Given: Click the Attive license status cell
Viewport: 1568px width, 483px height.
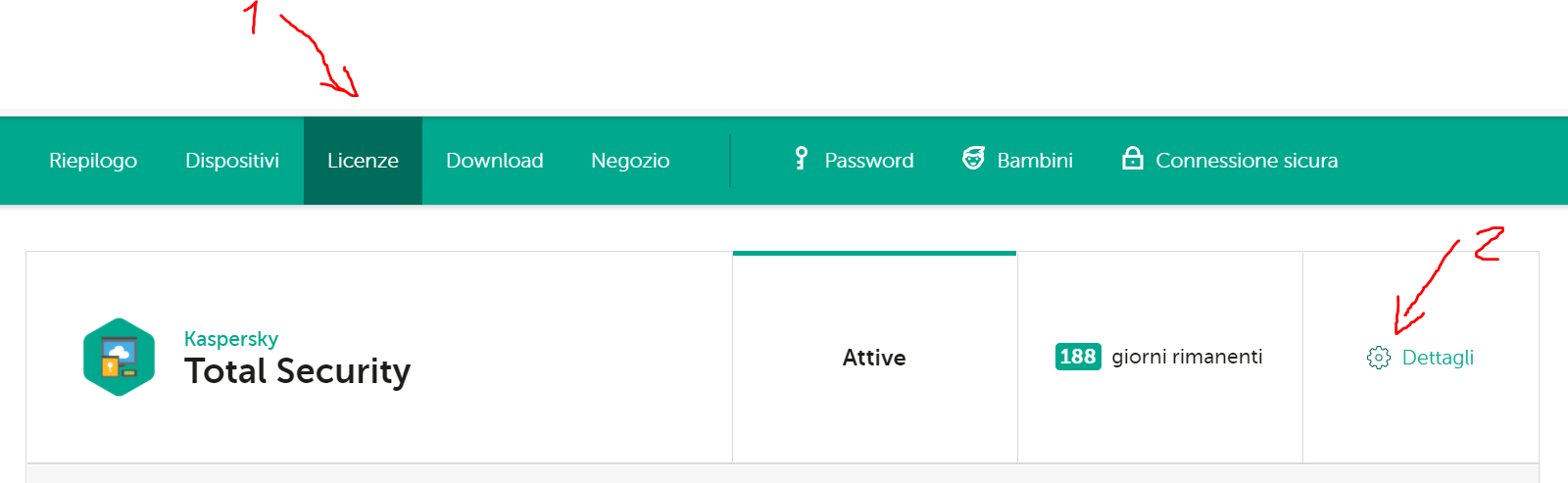Looking at the screenshot, I should pos(874,358).
